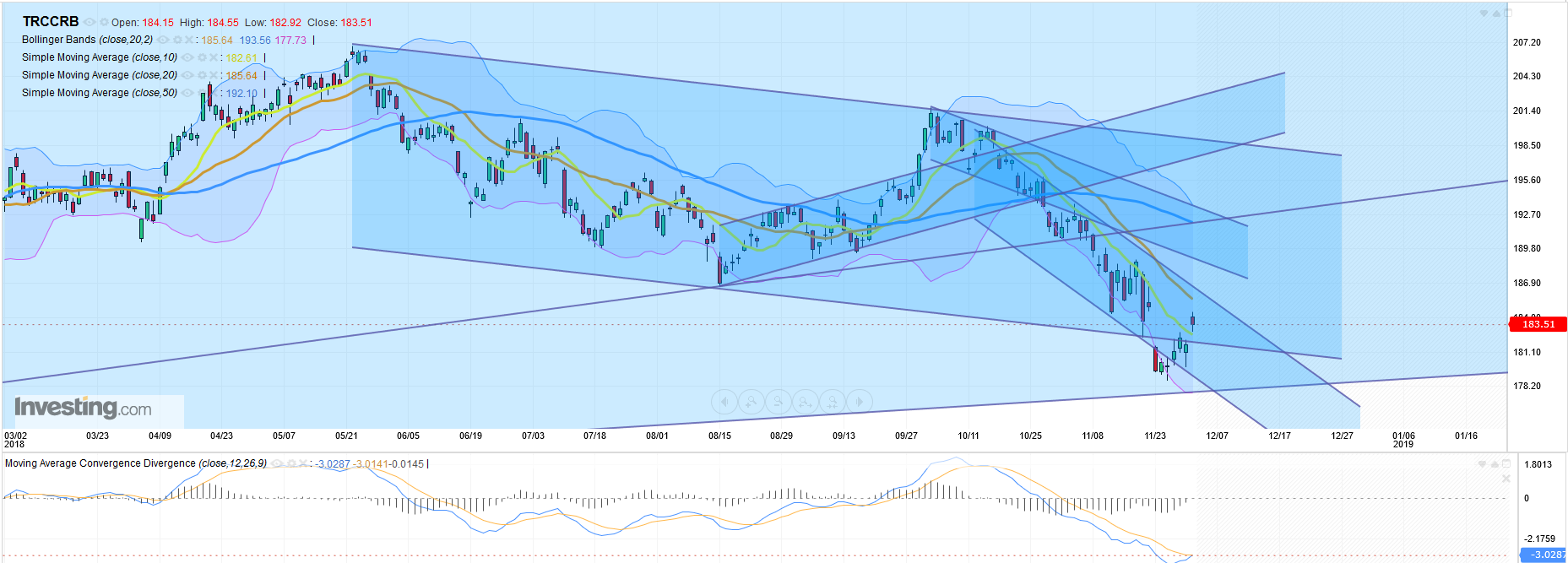This screenshot has width=1568, height=563.
Task: Click the Close value 183.51 in the header
Action: 356,23
